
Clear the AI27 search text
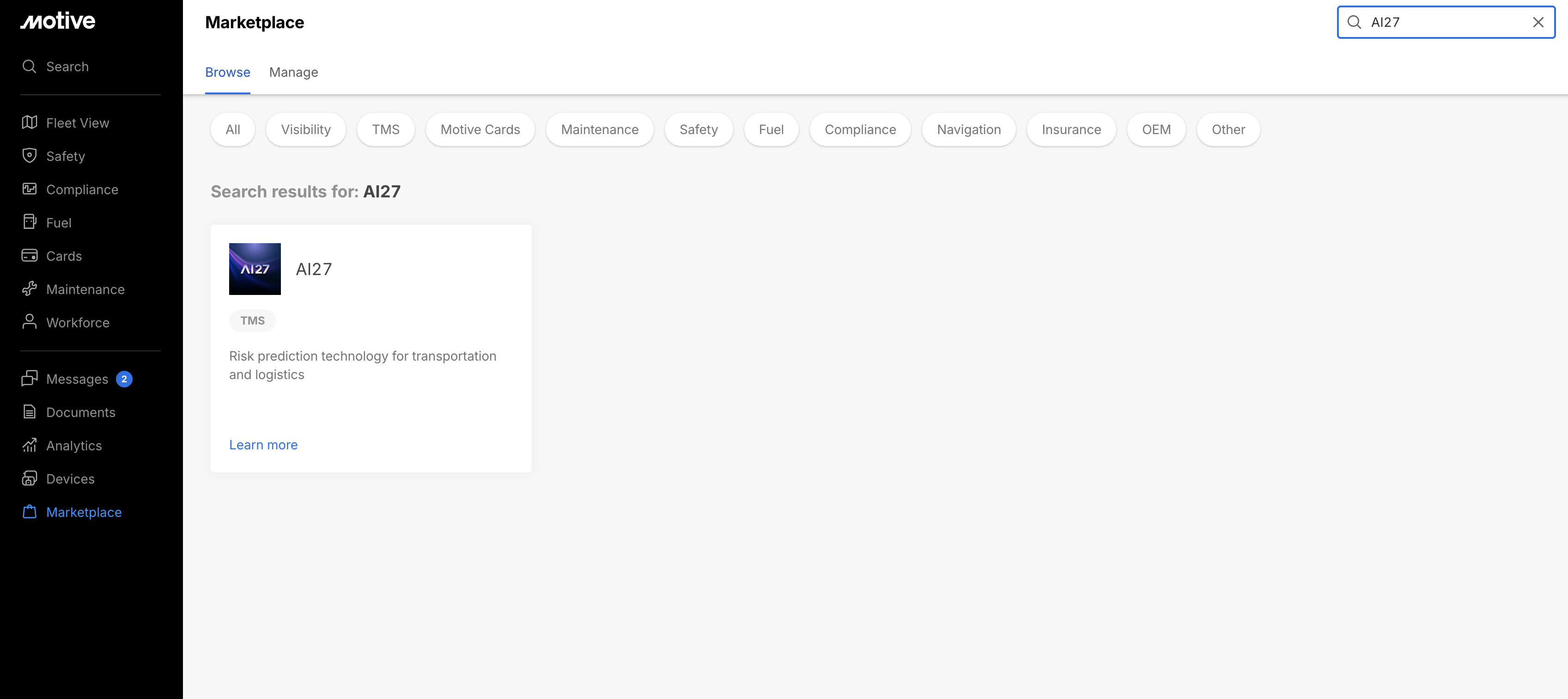(x=1538, y=22)
